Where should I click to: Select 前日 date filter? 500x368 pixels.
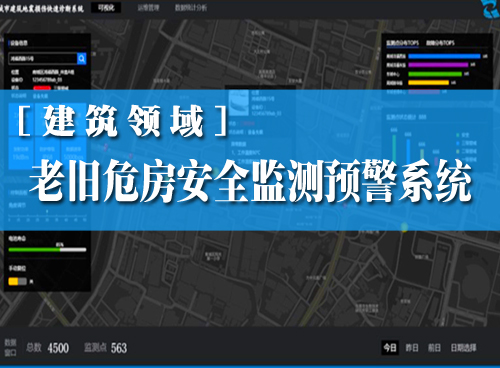434,348
